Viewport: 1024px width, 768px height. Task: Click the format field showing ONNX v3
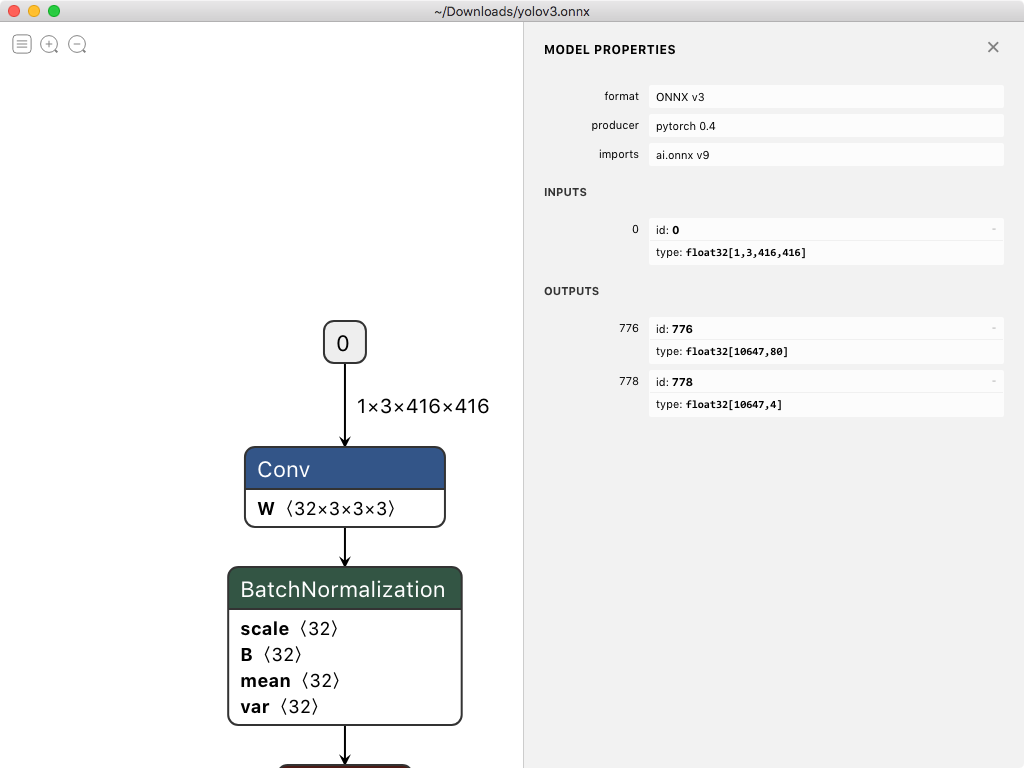pos(828,96)
